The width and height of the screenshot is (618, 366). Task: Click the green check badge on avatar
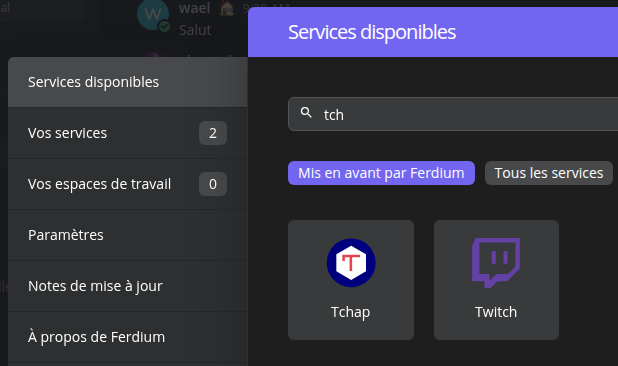click(x=164, y=26)
